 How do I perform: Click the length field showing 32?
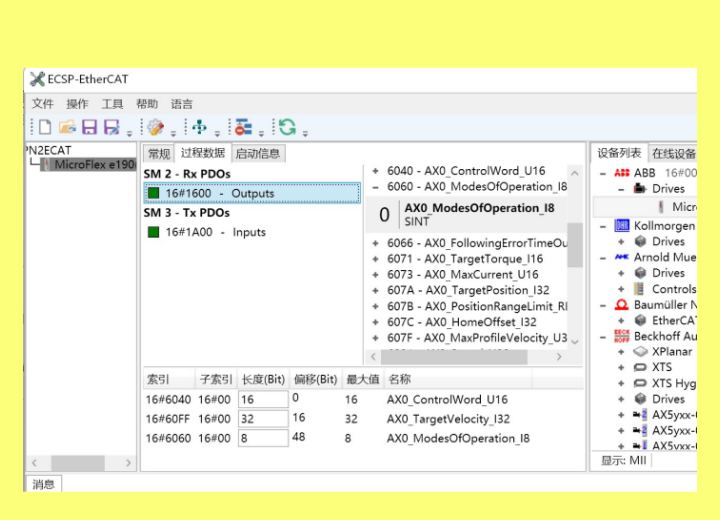point(262,419)
